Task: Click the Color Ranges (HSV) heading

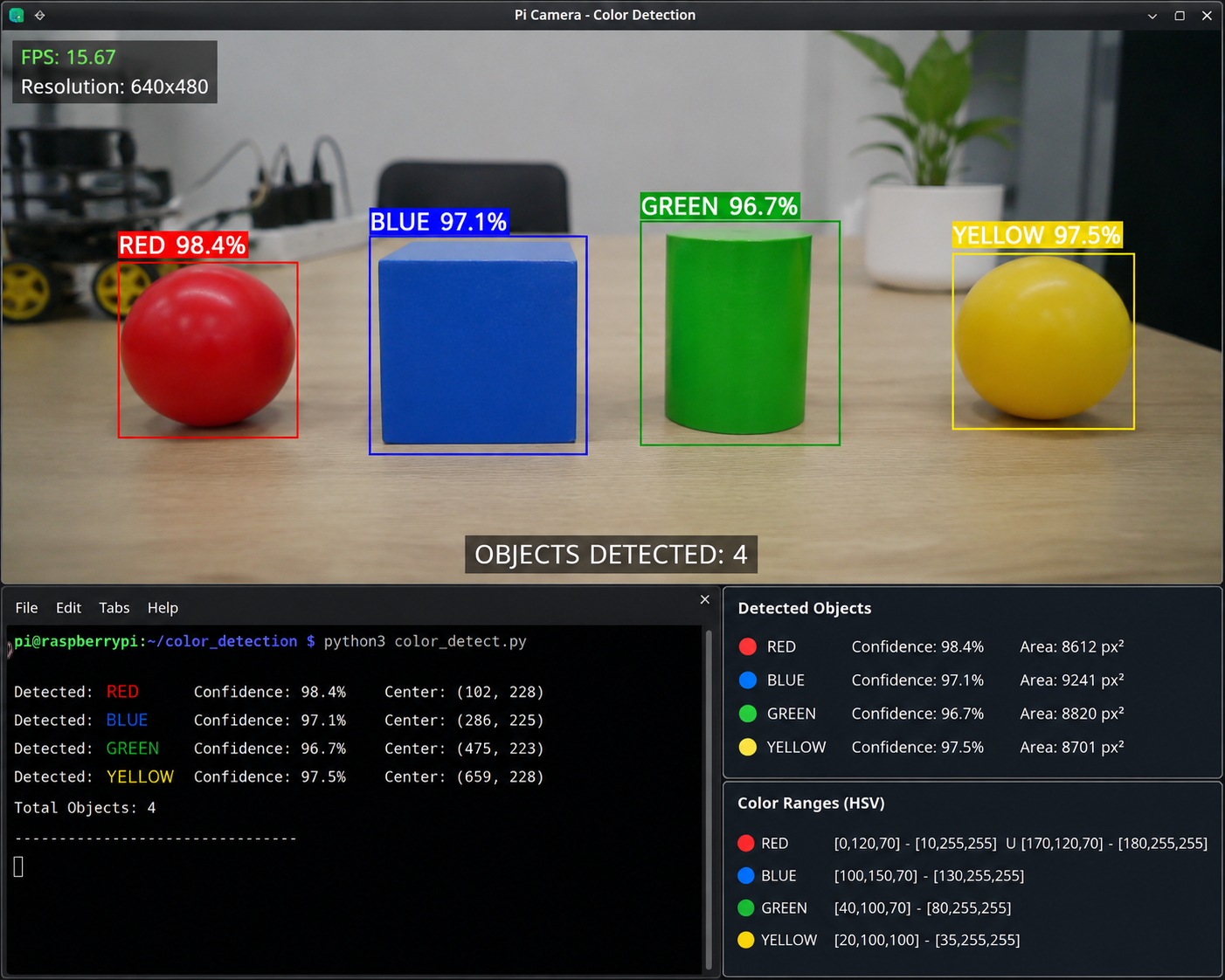Action: (811, 804)
